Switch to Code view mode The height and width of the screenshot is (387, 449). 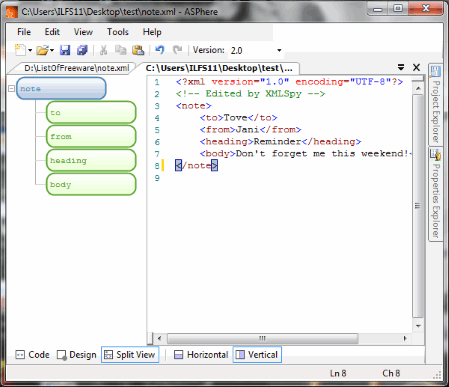[x=33, y=355]
